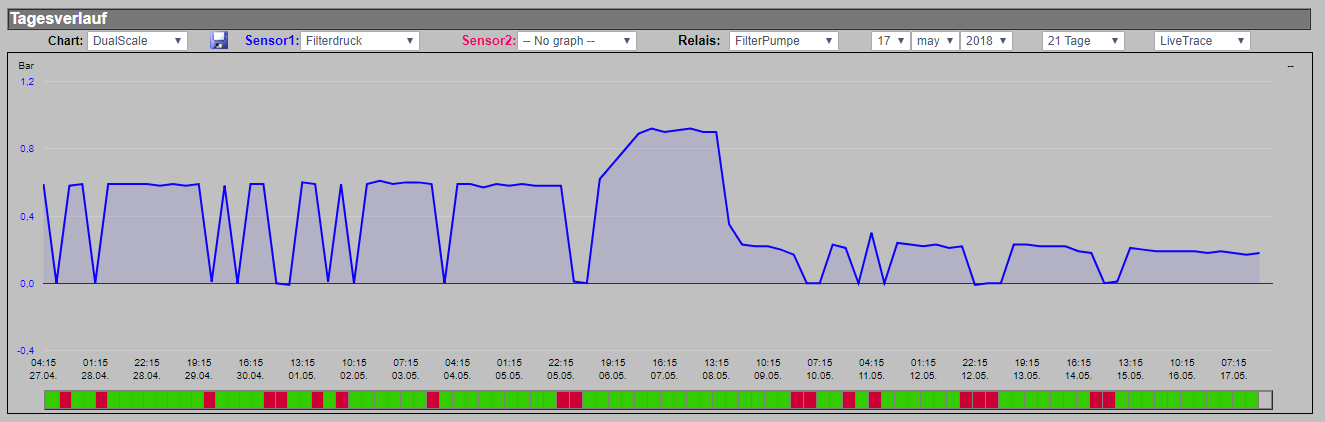Open the LiveTrace mode dropdown
This screenshot has width=1325, height=422.
1202,41
